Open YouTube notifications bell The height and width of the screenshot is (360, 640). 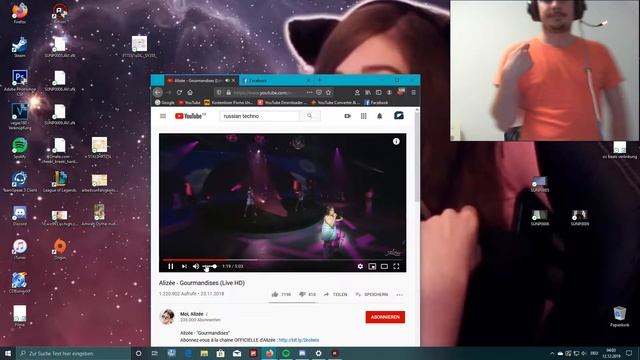pyautogui.click(x=379, y=116)
